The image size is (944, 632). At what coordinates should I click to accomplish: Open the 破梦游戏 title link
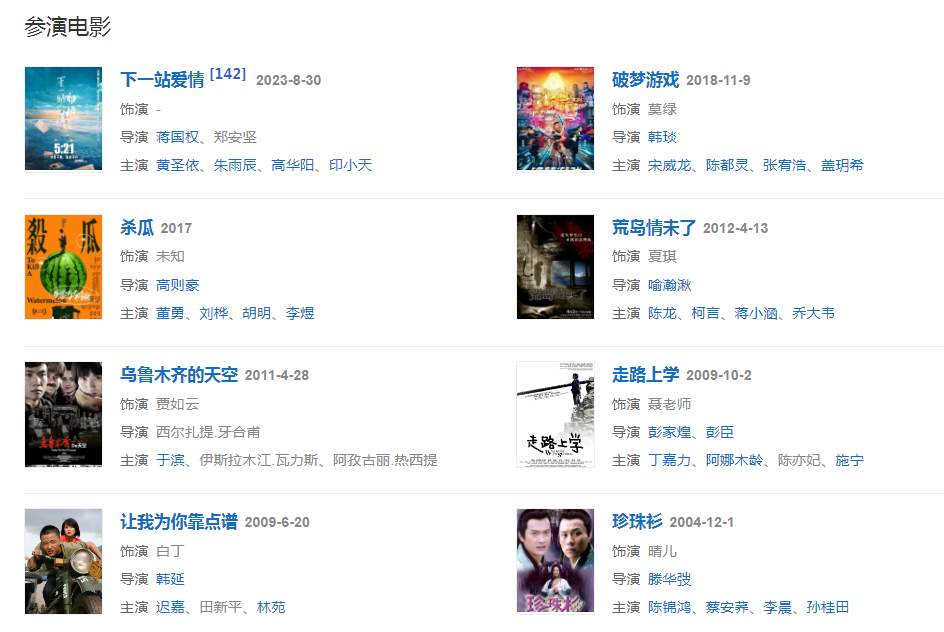point(645,80)
